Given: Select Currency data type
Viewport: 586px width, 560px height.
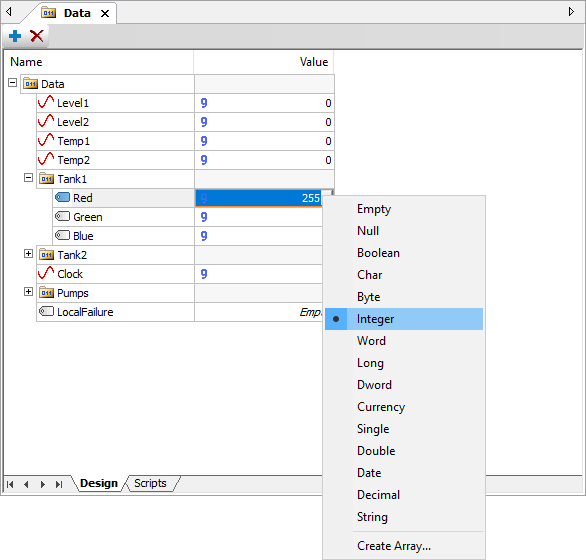Looking at the screenshot, I should click(x=404, y=407).
